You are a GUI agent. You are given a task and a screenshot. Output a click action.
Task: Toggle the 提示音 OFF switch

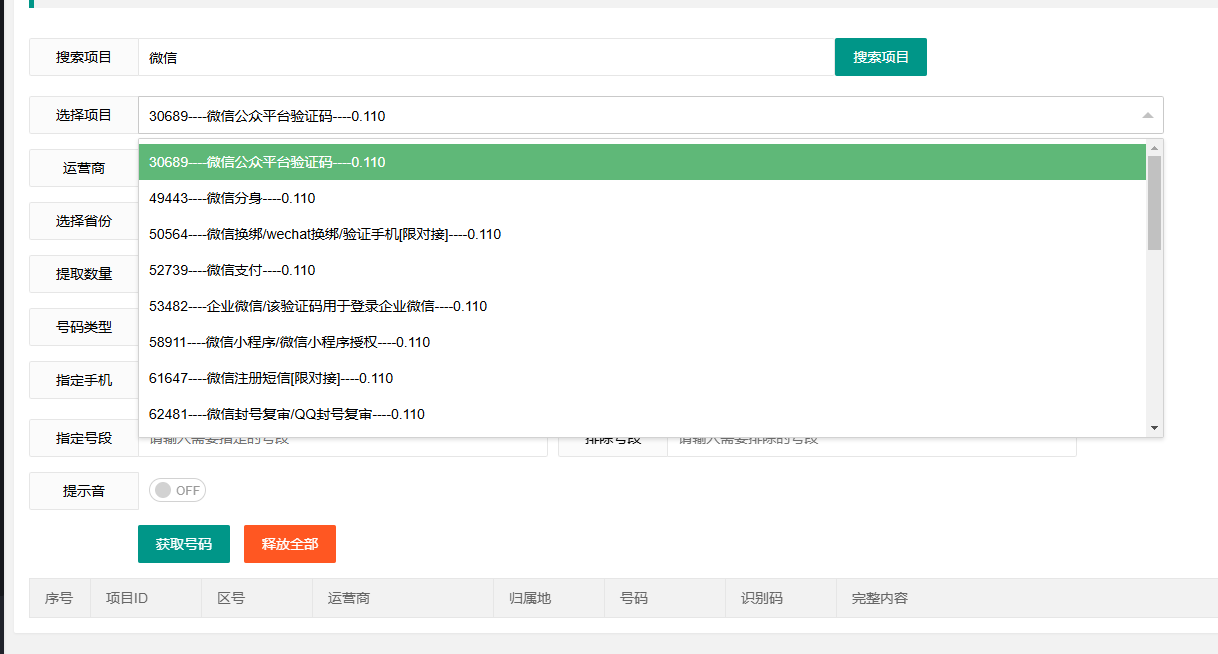(177, 490)
